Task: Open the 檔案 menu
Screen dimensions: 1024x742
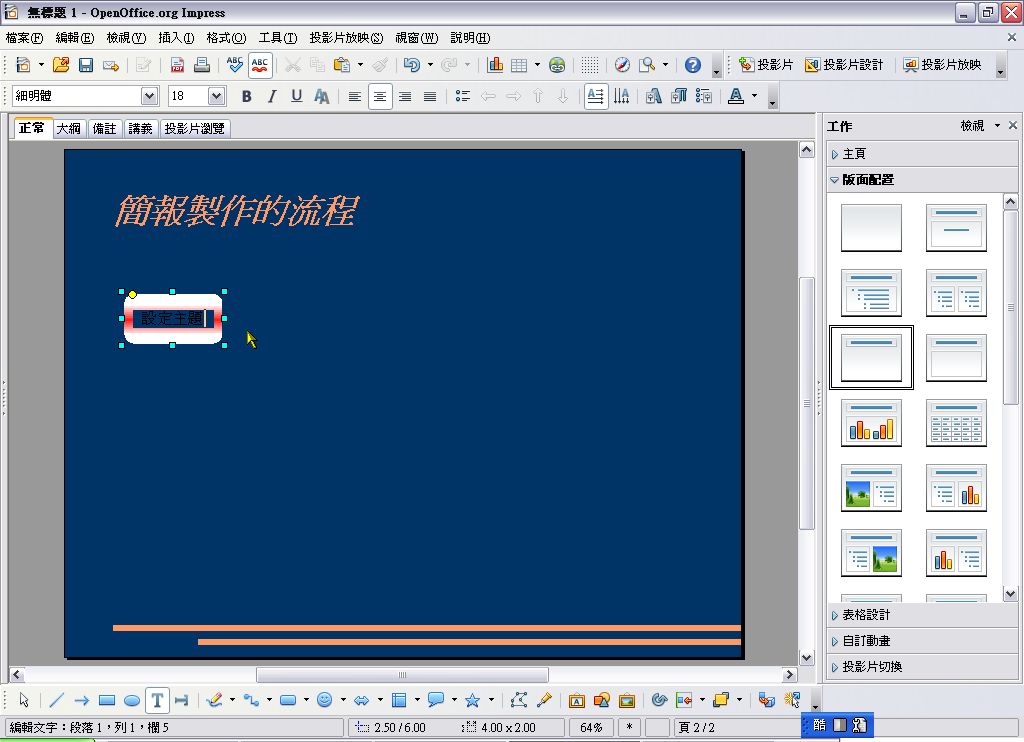Action: (24, 38)
